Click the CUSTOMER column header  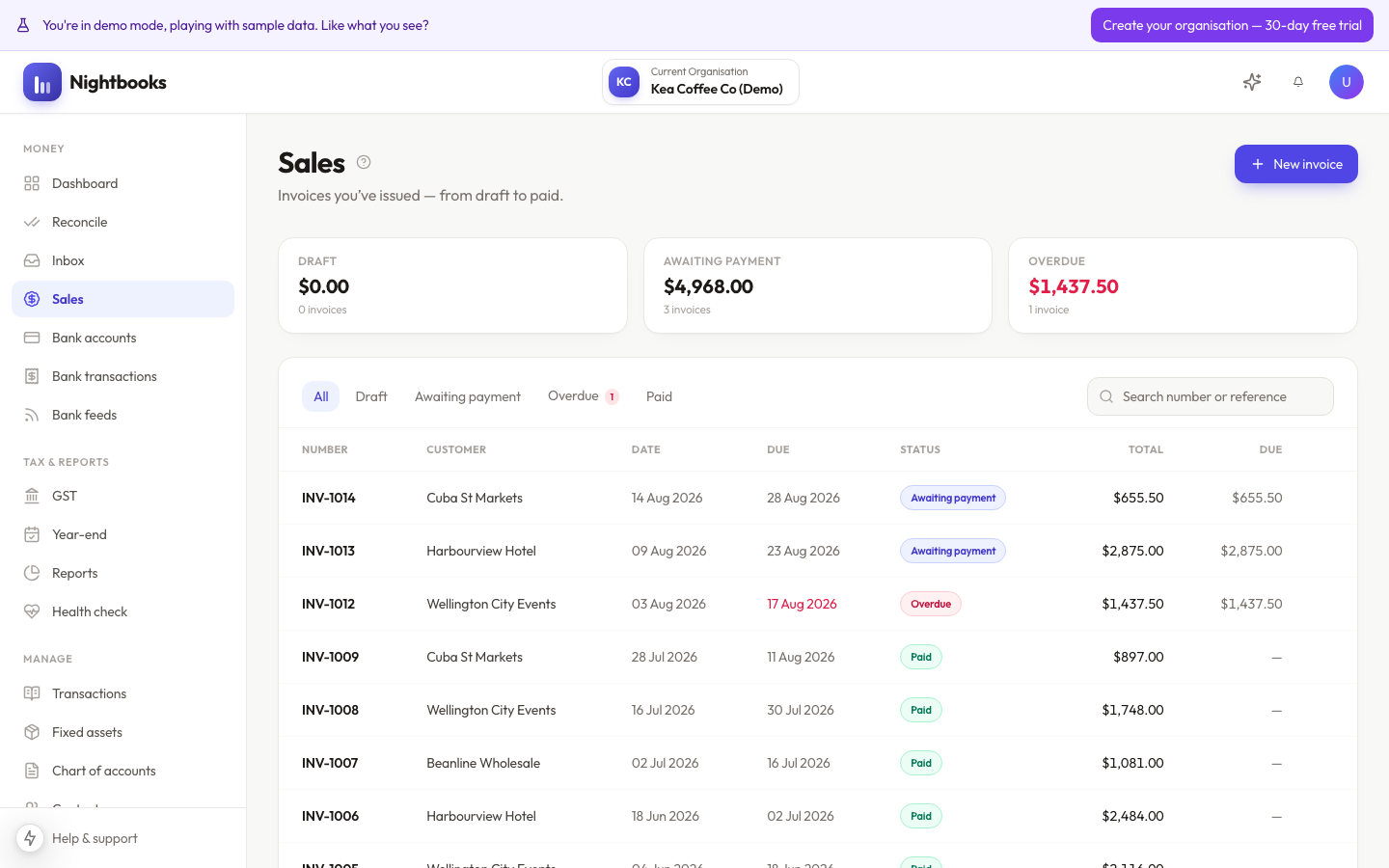(x=456, y=449)
